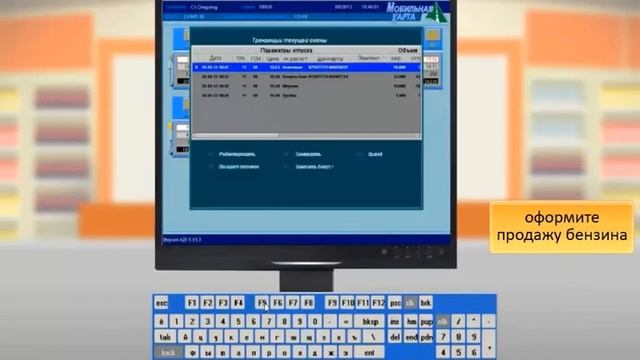The width and height of the screenshot is (640, 360).
Task: Toggle the grayed slk scroll-lock key
Action: [410, 303]
